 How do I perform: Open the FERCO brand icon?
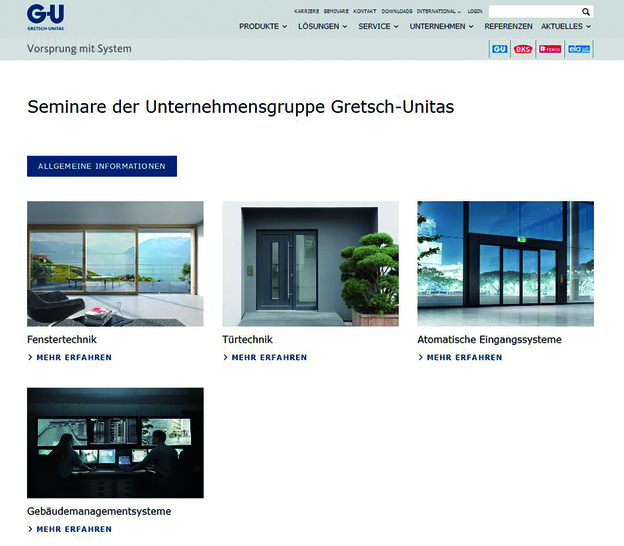(550, 48)
